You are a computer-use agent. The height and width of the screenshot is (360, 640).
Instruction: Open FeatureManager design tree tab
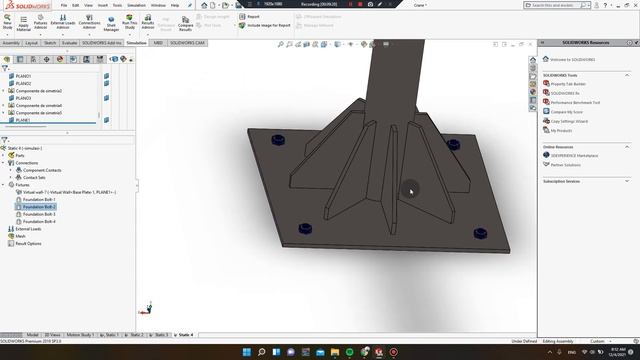point(7,60)
